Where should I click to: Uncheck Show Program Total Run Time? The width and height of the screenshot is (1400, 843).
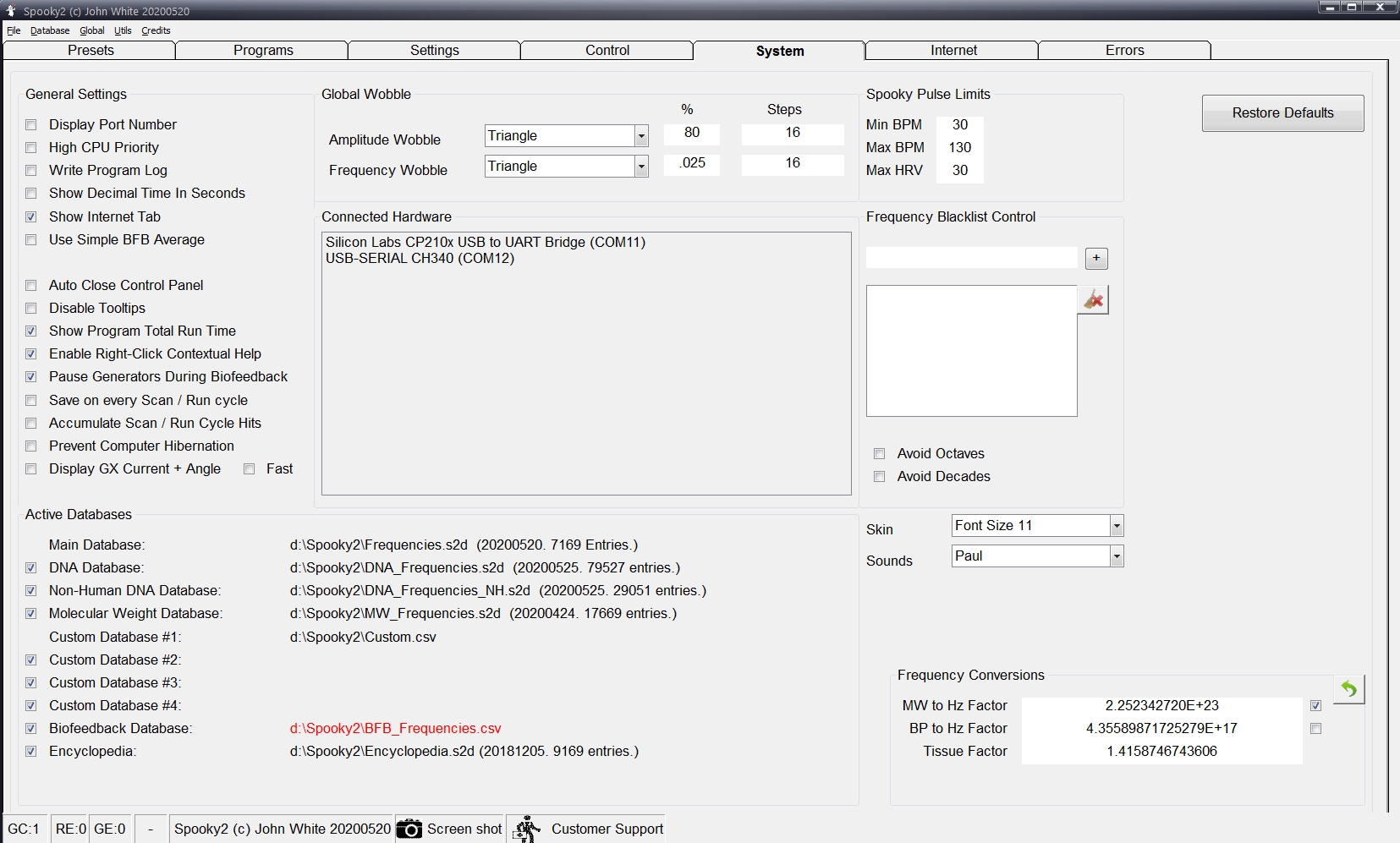(31, 331)
